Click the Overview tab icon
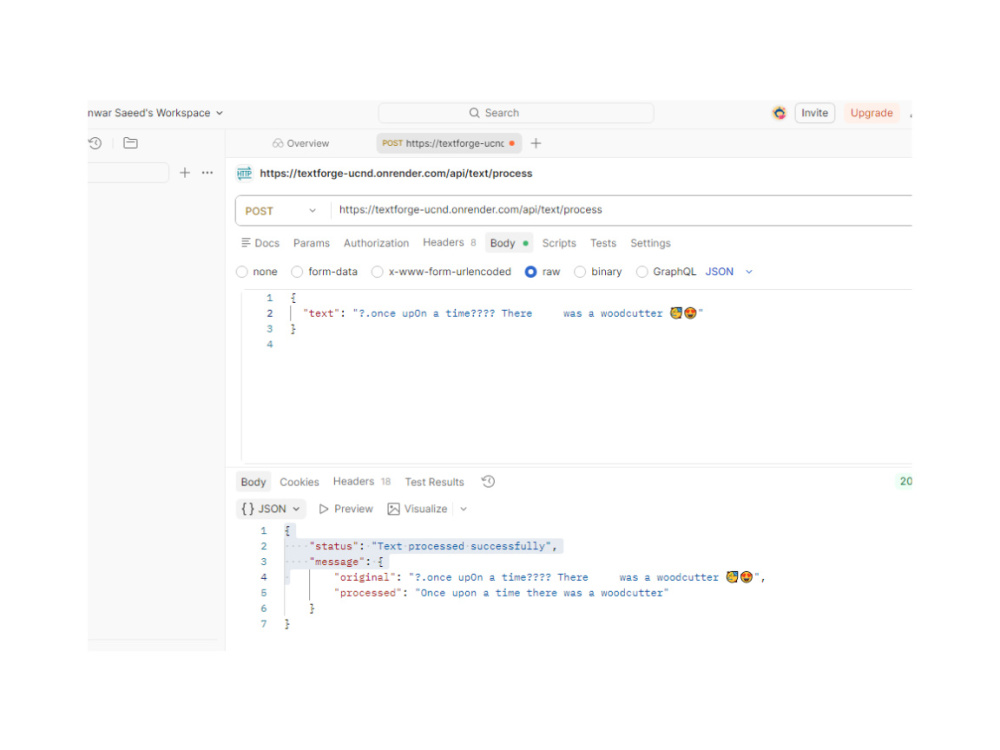 pos(277,143)
